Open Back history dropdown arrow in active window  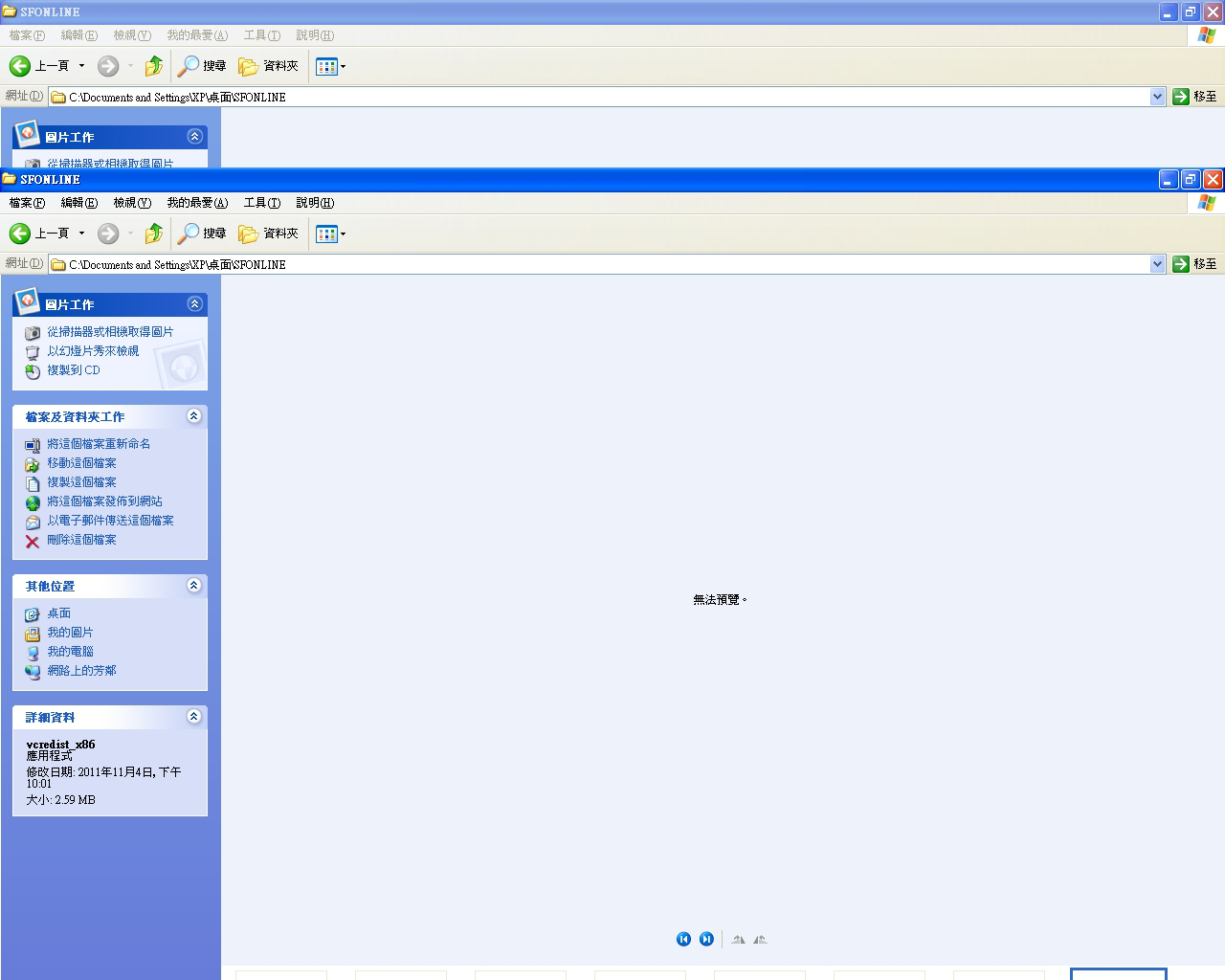coord(81,234)
